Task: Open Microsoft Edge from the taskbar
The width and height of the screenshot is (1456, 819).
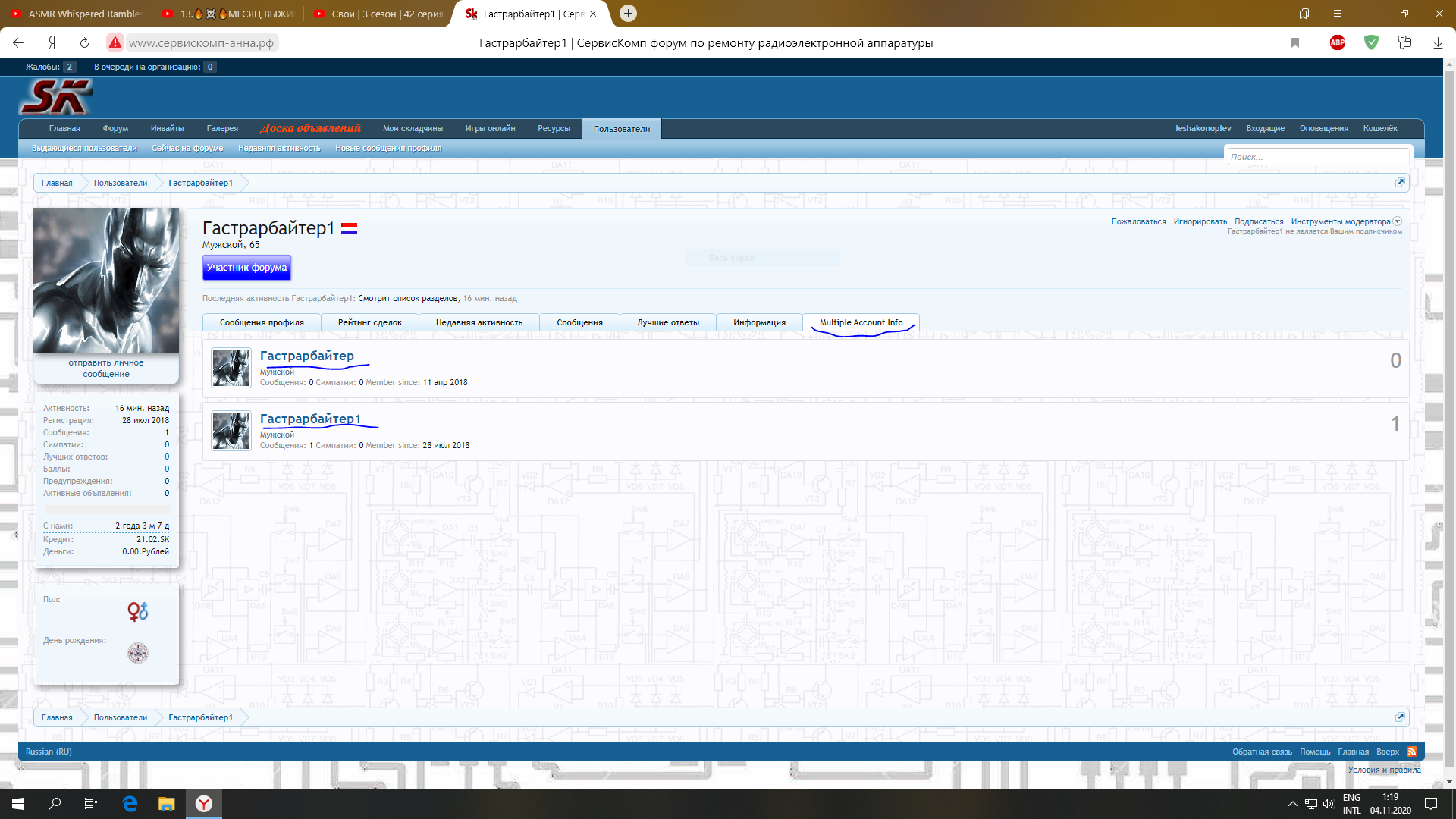Action: (130, 804)
